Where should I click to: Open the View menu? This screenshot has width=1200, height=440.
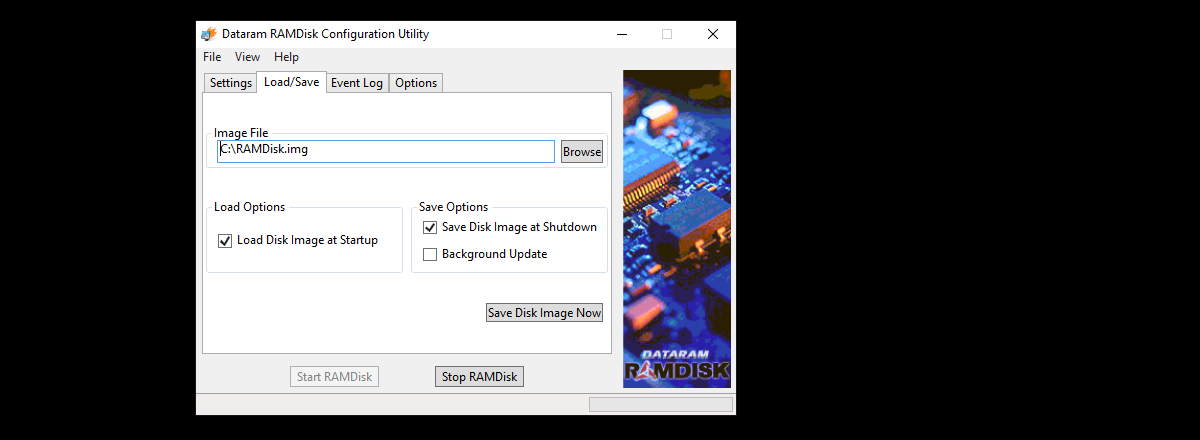248,57
